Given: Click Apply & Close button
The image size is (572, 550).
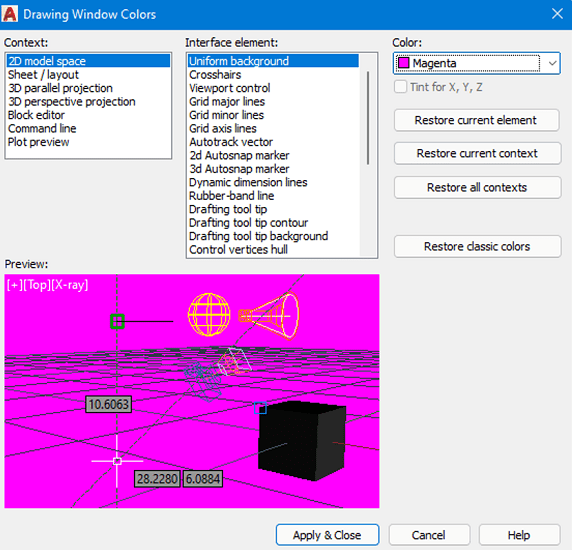Looking at the screenshot, I should 327,535.
